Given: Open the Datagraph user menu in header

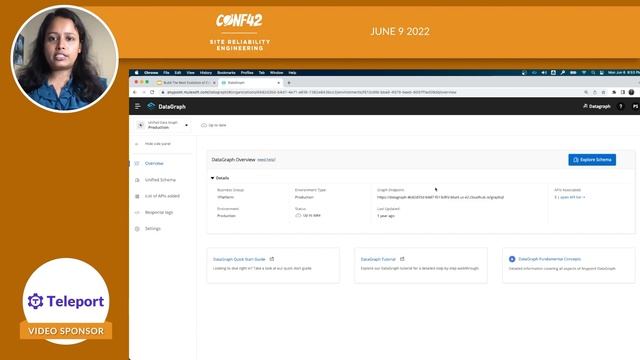Looking at the screenshot, I should pyautogui.click(x=596, y=106).
